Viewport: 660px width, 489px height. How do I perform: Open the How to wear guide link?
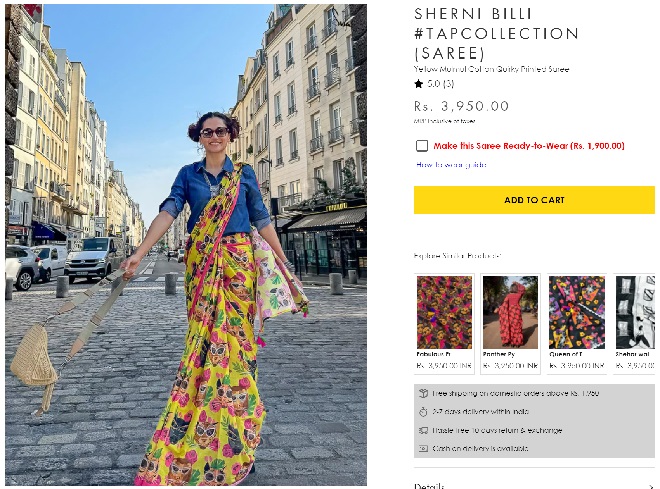tap(451, 164)
